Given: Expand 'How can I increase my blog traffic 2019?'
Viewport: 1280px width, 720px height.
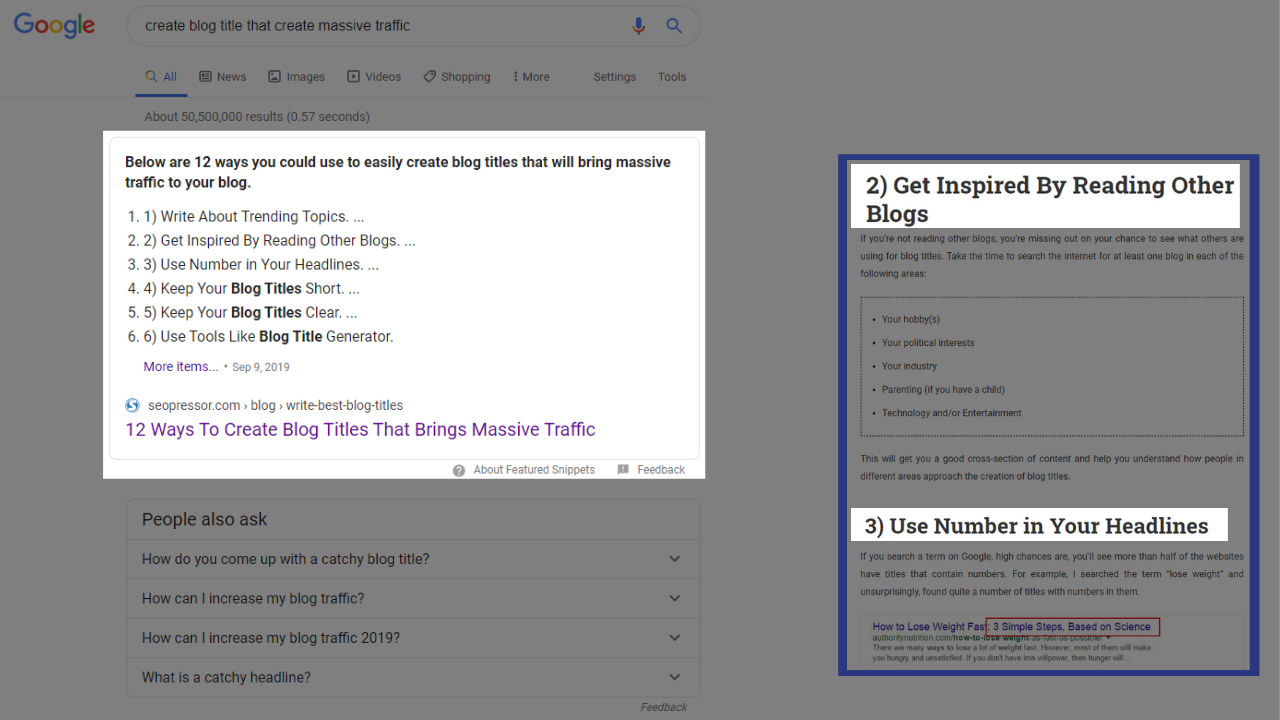Looking at the screenshot, I should tap(413, 638).
